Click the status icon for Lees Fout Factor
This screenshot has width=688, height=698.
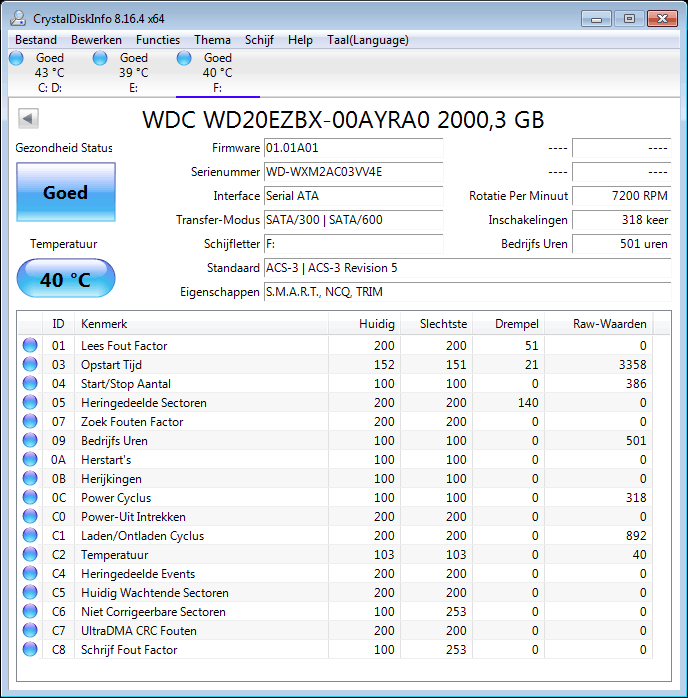click(x=30, y=345)
